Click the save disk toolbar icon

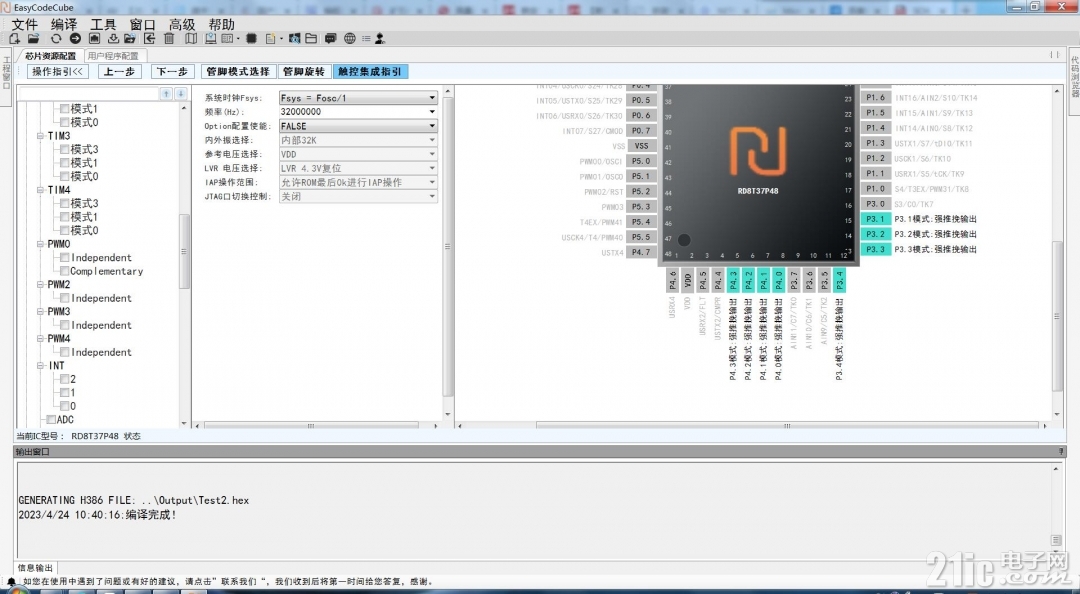(94, 39)
